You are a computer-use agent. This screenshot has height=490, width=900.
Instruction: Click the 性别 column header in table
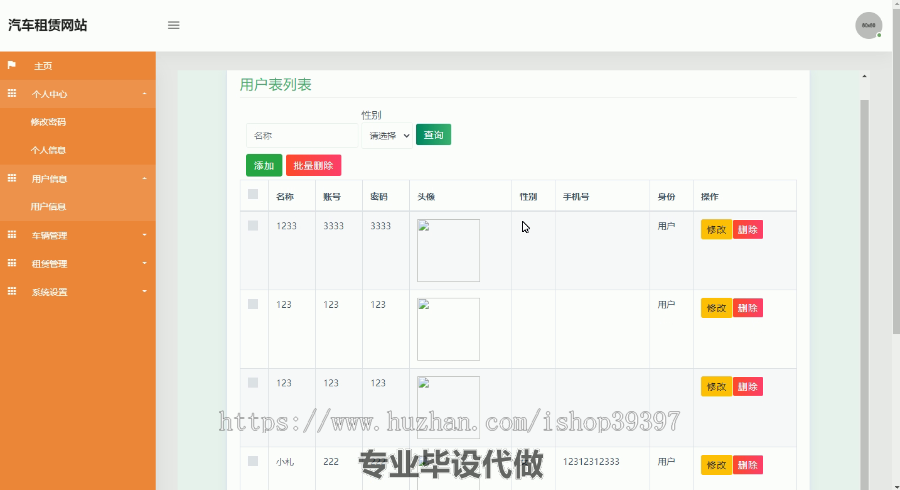coord(528,196)
